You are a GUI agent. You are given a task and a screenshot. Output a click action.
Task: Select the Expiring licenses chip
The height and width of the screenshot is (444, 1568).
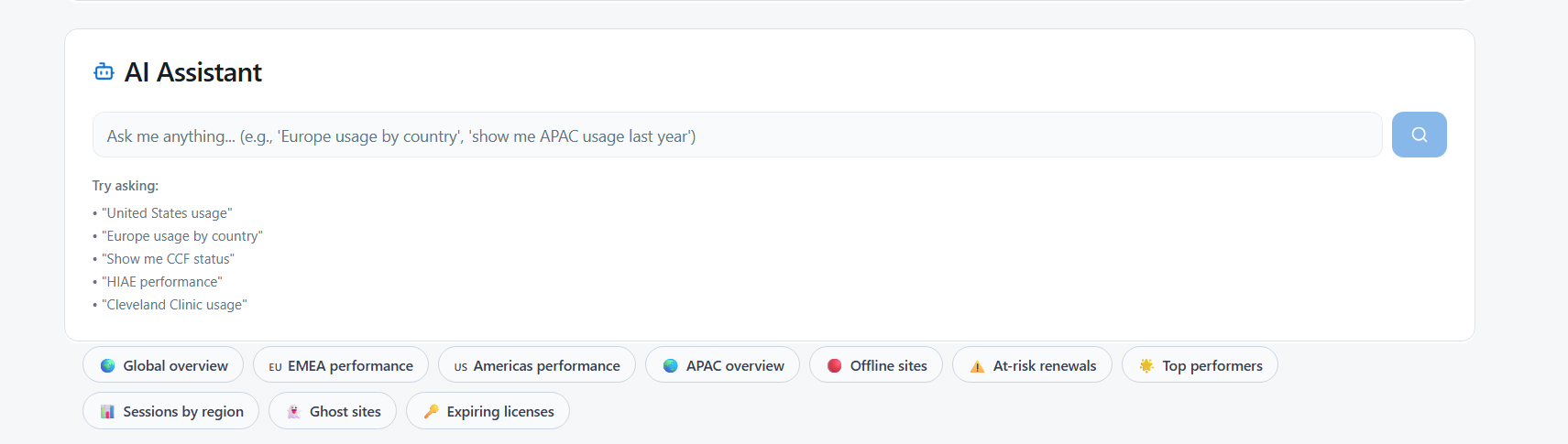point(488,410)
